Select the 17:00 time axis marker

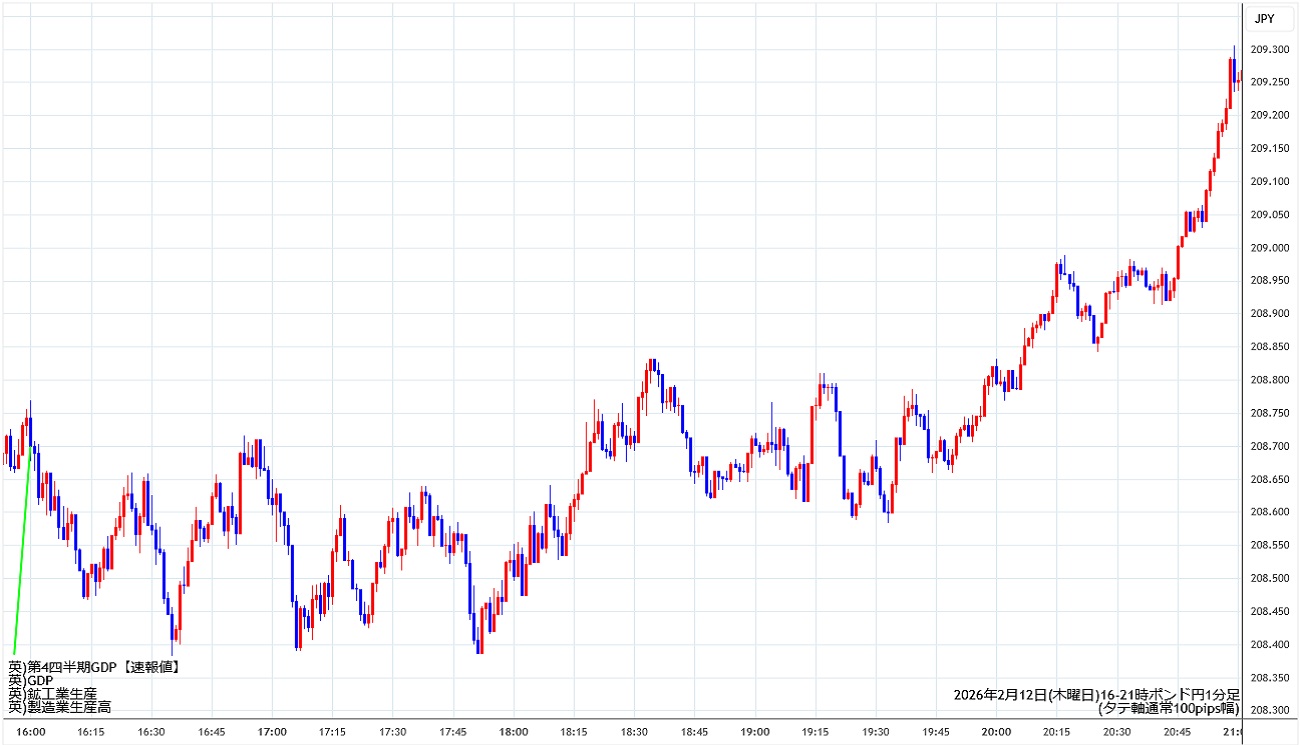click(x=272, y=731)
